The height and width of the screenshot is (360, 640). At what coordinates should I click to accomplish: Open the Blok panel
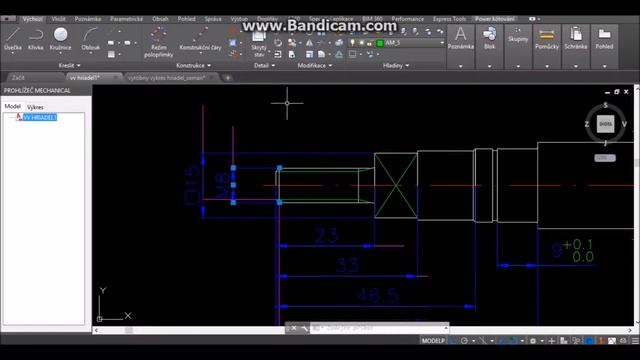coord(489,38)
